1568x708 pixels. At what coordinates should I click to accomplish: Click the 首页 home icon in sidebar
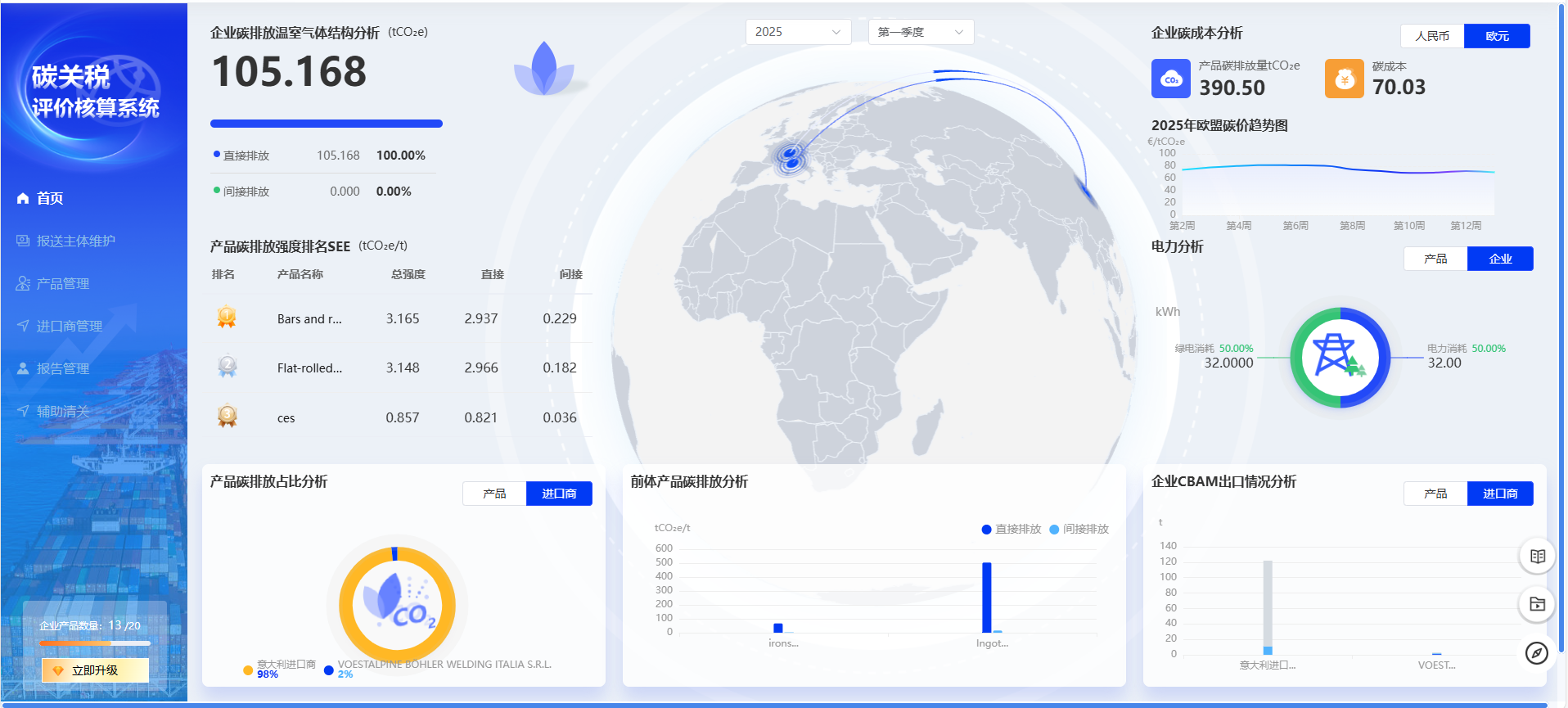[x=23, y=198]
